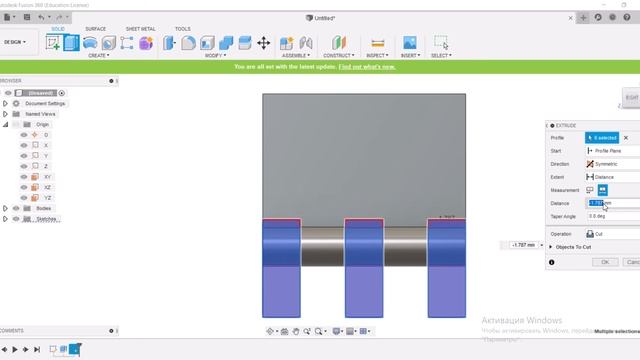This screenshot has width=640, height=360.
Task: Expand the Sketches tree node
Action: [x=5, y=219]
